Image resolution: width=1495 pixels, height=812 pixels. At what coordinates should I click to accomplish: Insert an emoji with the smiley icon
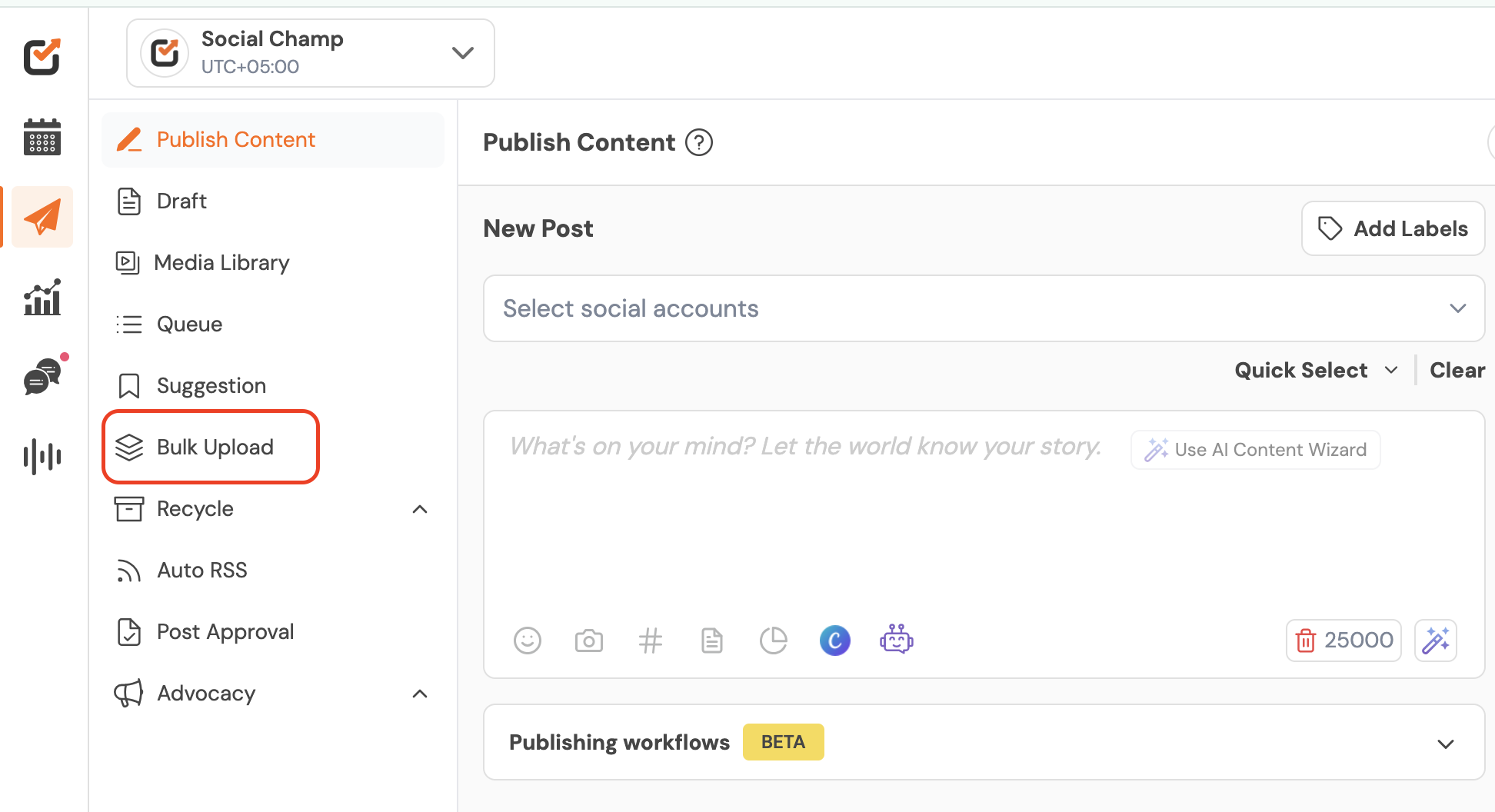pos(528,641)
